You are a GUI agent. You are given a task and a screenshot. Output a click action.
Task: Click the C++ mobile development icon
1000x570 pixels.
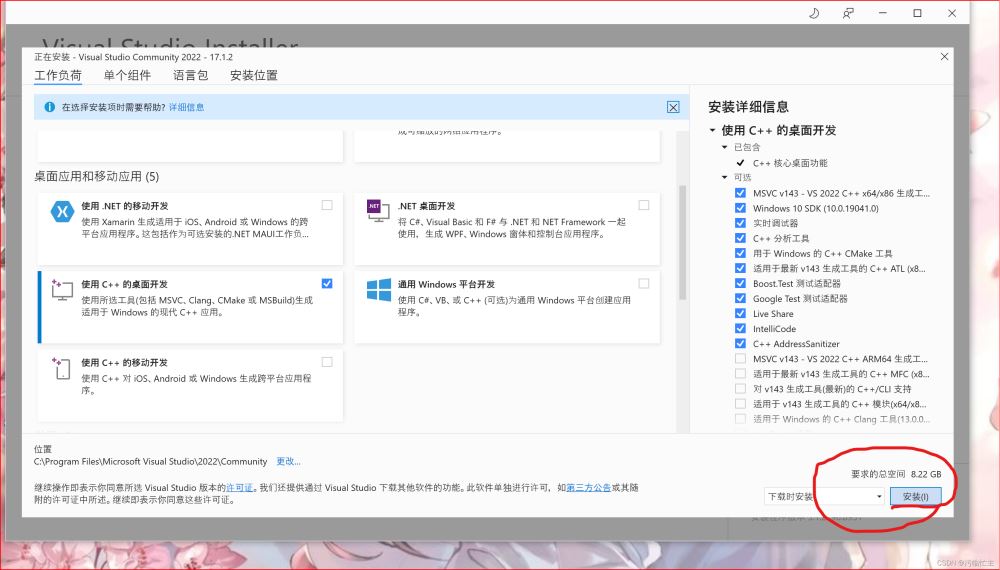point(61,369)
